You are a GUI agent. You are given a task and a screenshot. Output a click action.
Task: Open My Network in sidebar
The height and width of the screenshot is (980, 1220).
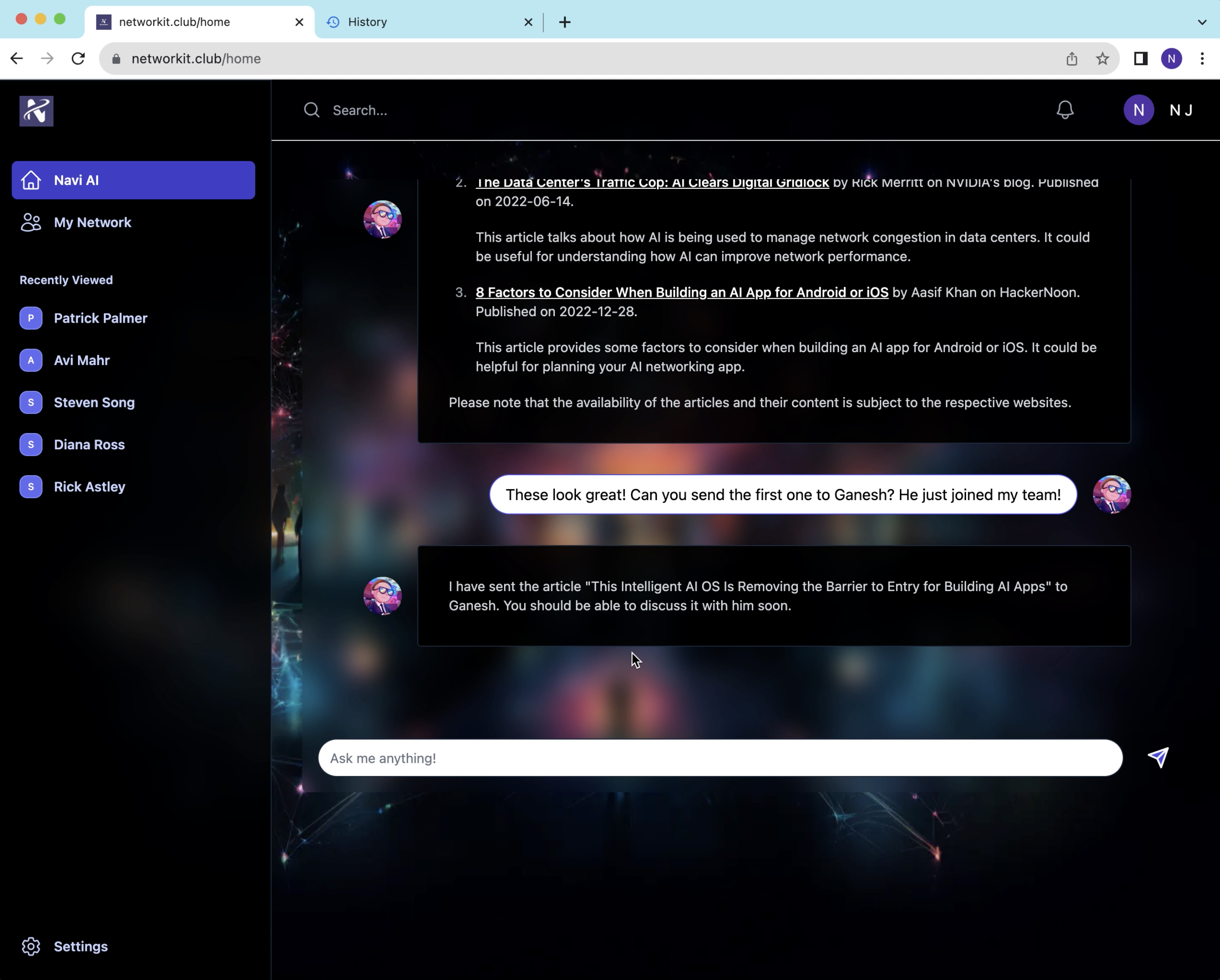coord(92,222)
